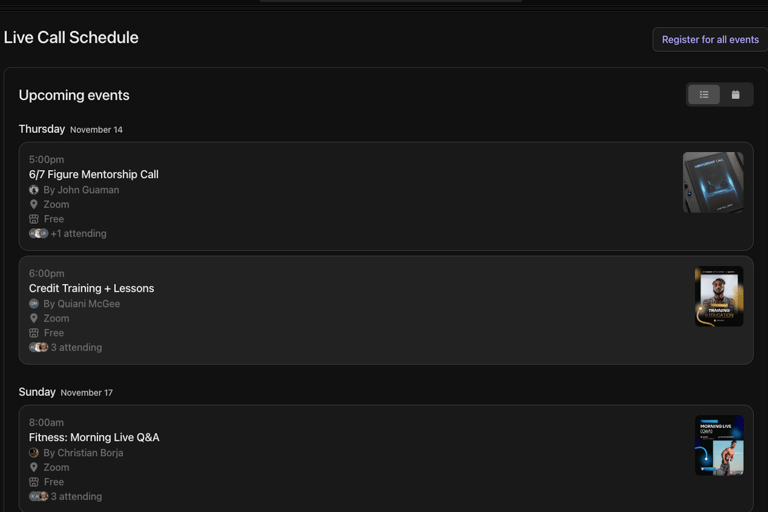Click attendee avatars on Mentorship Call

(38, 234)
